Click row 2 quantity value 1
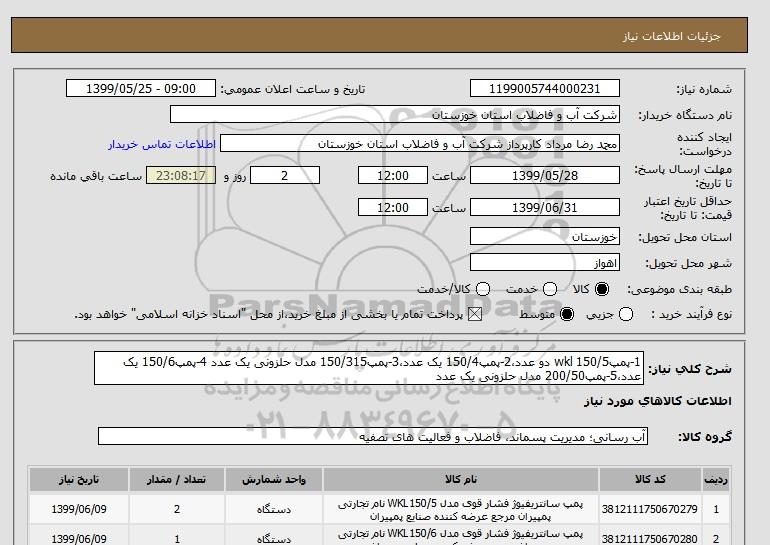Image resolution: width=770 pixels, height=545 pixels. [177, 539]
